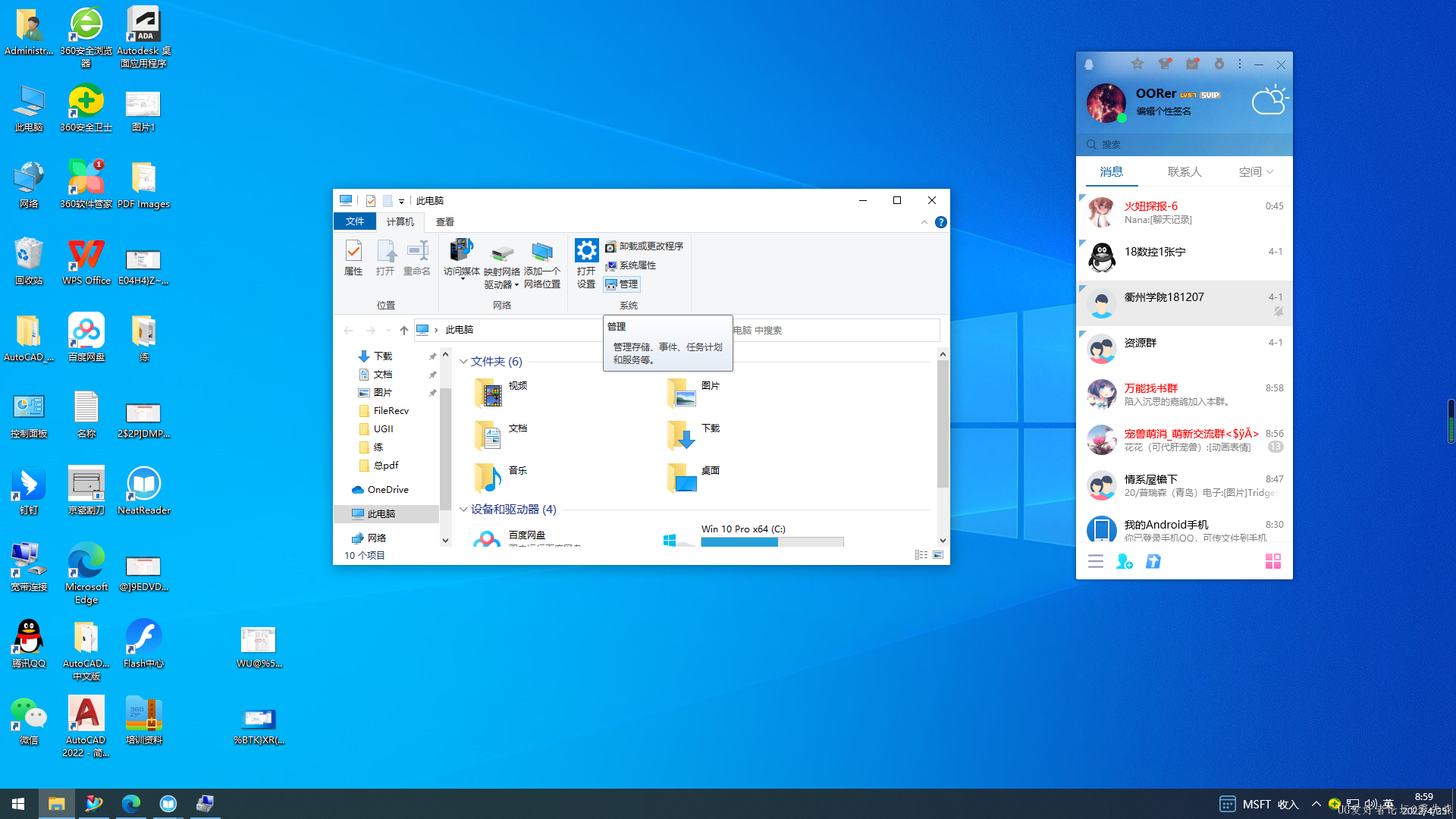Open Settings (打开设置) gear icon

pos(586,264)
